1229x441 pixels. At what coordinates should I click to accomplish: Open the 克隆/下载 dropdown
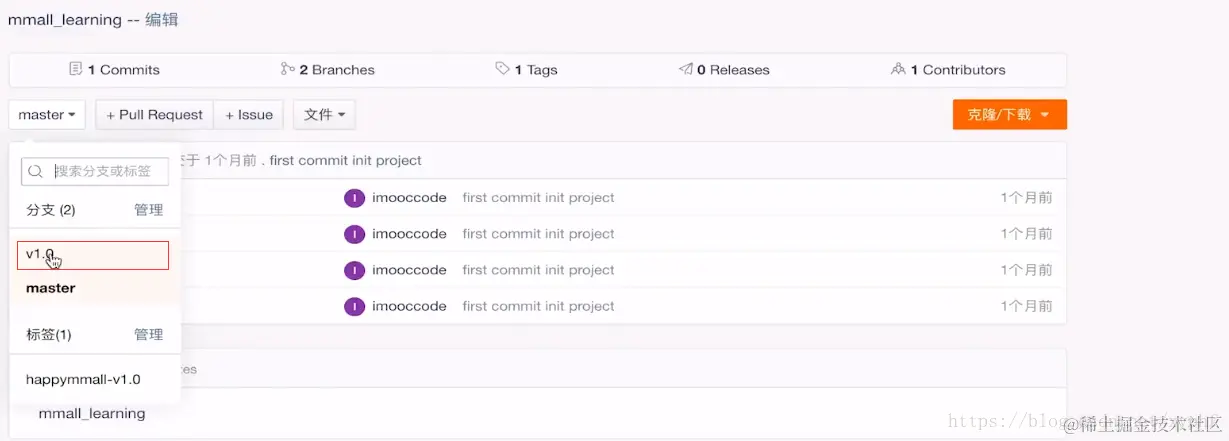click(x=1009, y=115)
